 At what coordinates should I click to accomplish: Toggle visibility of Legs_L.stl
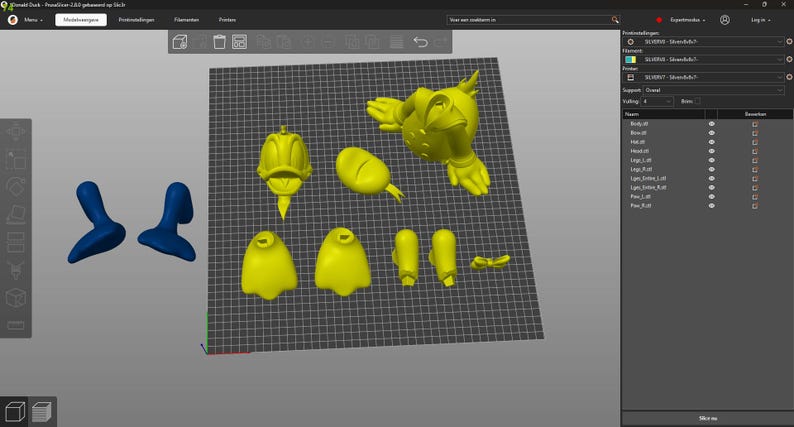click(711, 160)
